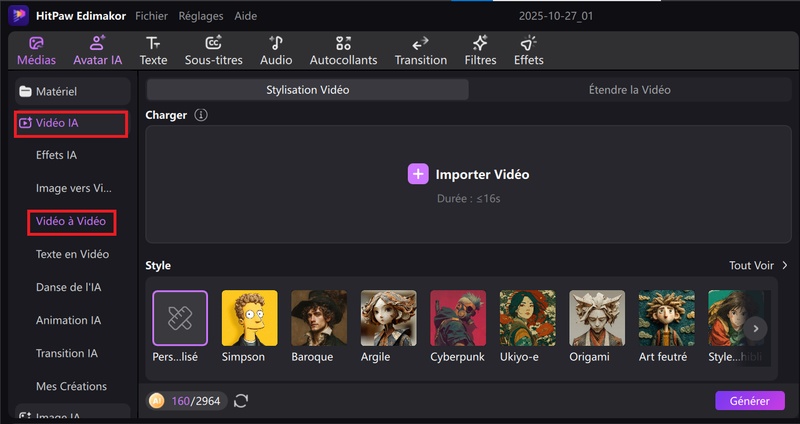This screenshot has height=424, width=800.
Task: Open the Sous-titres tool
Action: (x=213, y=51)
